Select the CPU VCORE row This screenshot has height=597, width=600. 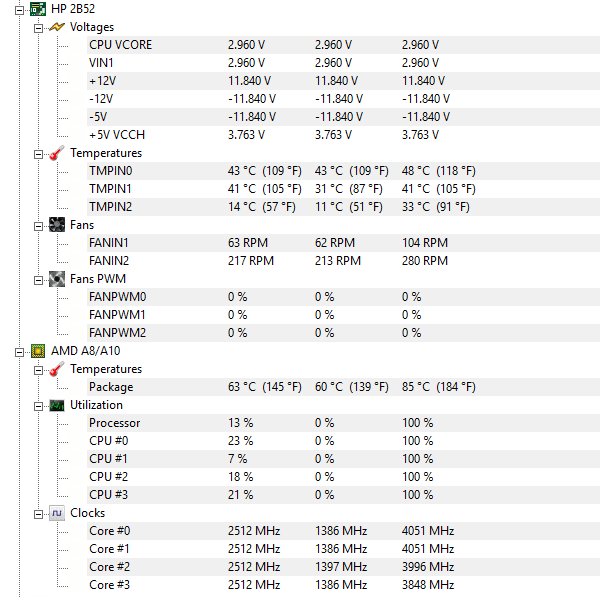click(343, 45)
